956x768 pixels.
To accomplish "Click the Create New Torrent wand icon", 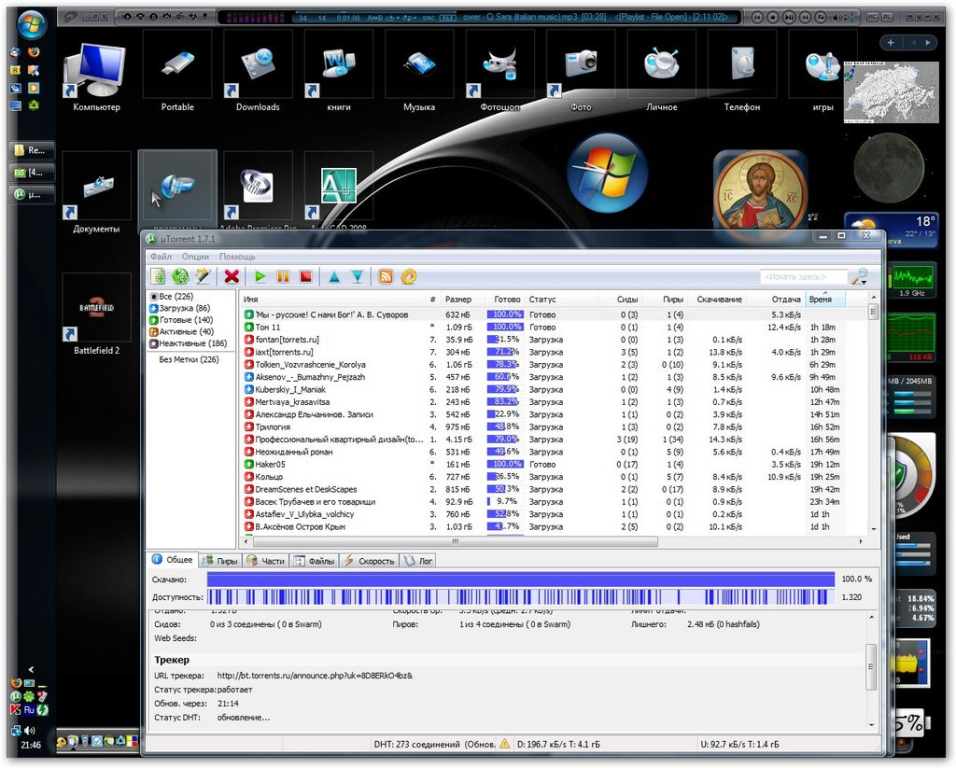I will 203,276.
